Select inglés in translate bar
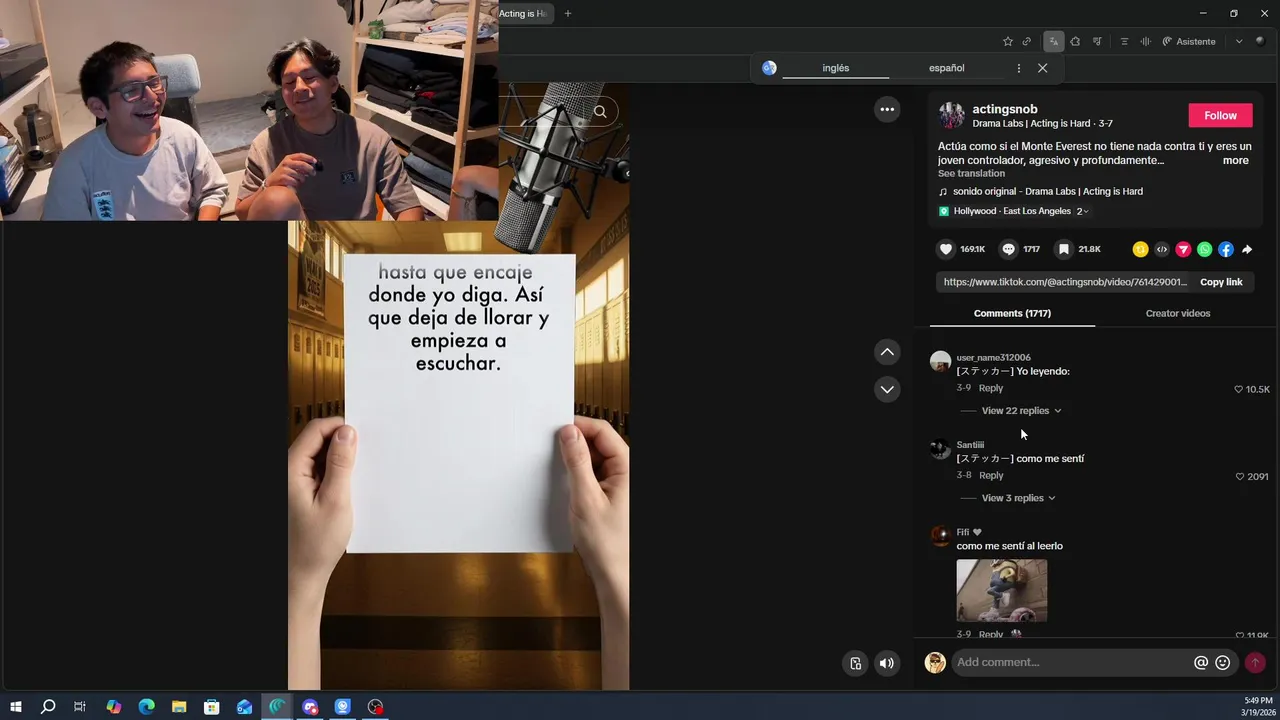The width and height of the screenshot is (1280, 720). point(835,68)
